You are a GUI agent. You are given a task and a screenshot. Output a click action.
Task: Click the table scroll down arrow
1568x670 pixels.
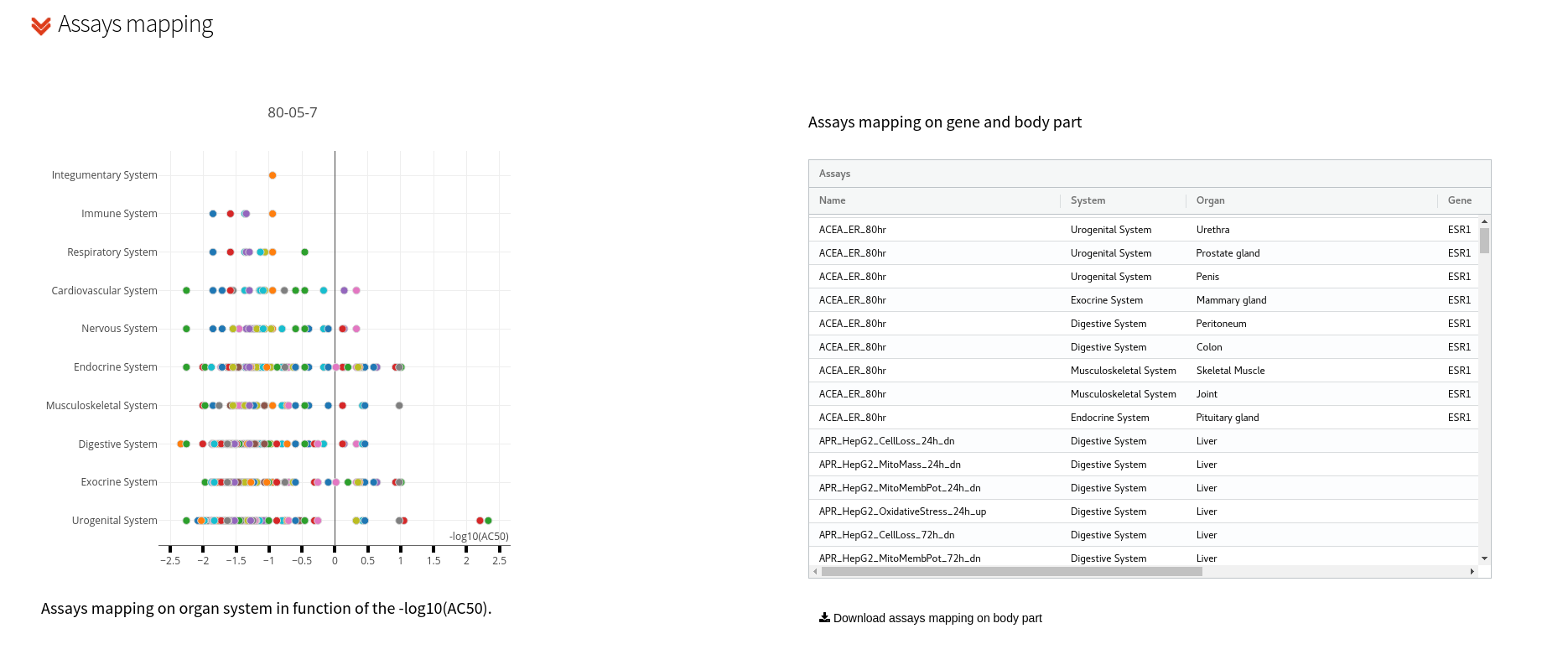pos(1484,558)
